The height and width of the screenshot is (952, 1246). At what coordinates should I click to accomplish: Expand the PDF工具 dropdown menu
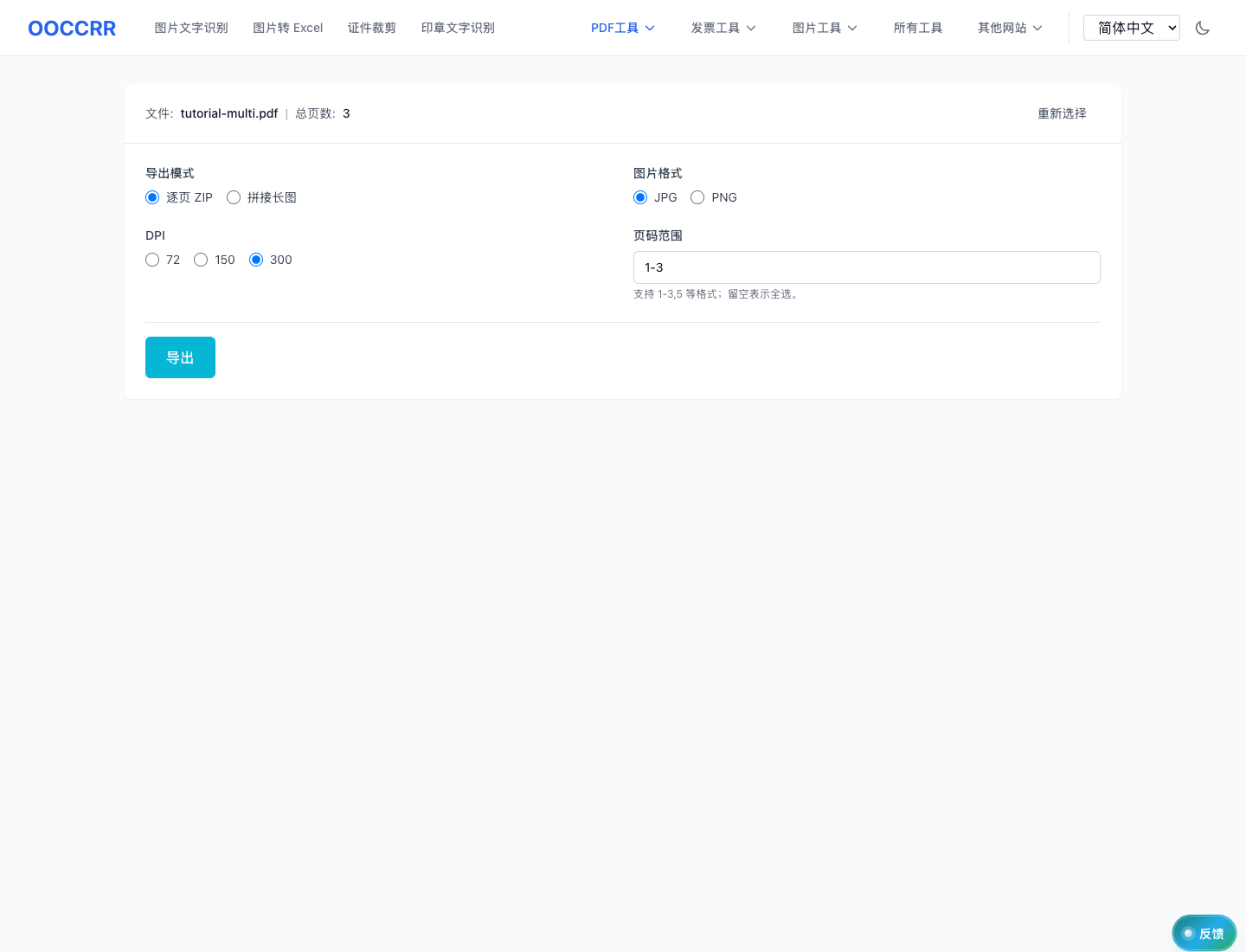622,28
